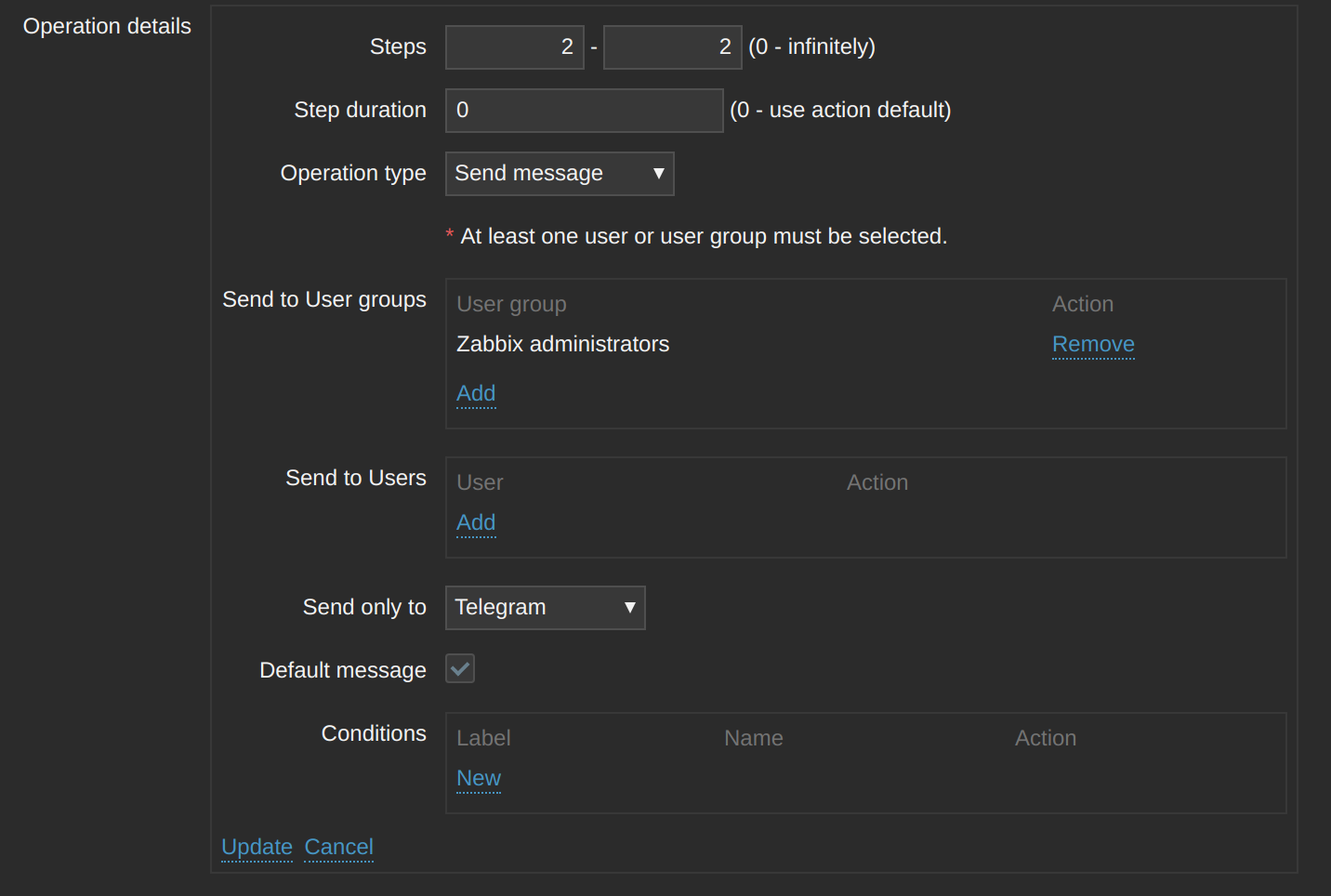Image resolution: width=1331 pixels, height=896 pixels.
Task: Add a group under Send to User groups
Action: pyautogui.click(x=476, y=394)
